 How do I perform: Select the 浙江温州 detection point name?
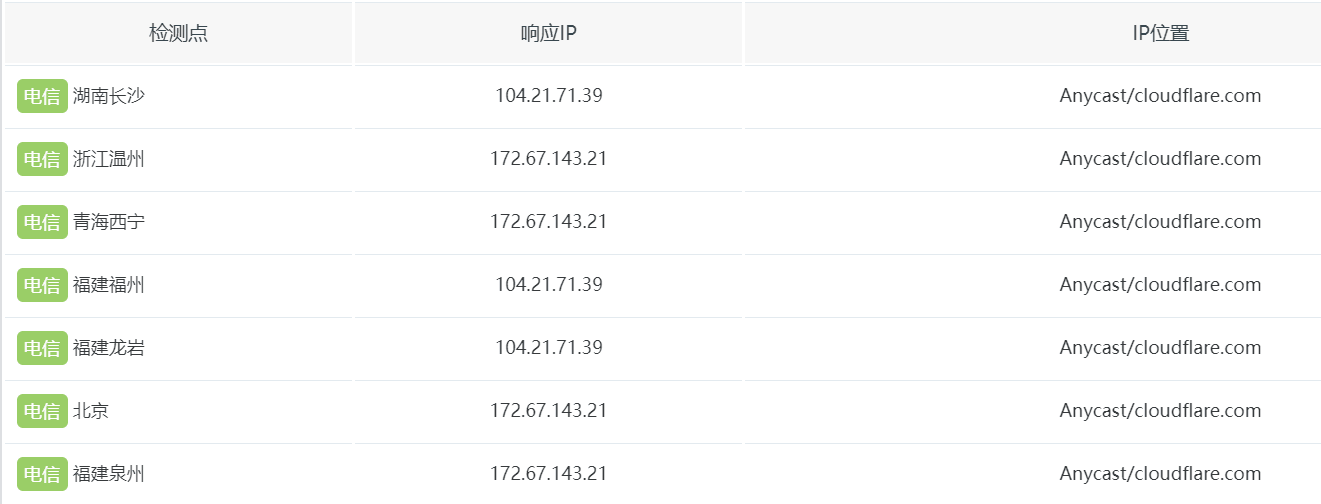pos(109,159)
